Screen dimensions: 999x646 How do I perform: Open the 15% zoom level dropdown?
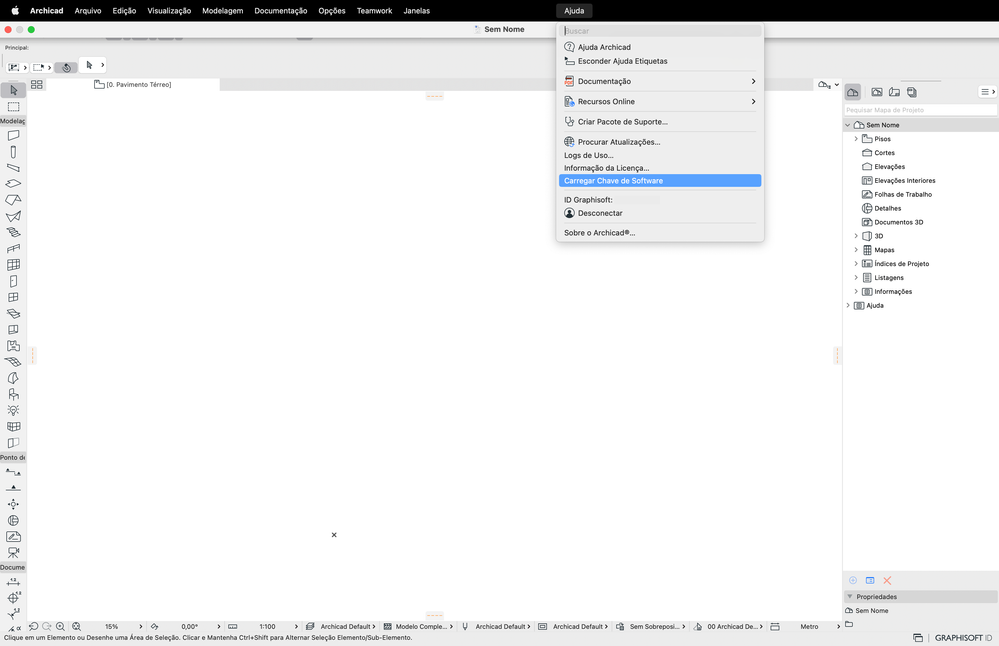[x=120, y=627]
